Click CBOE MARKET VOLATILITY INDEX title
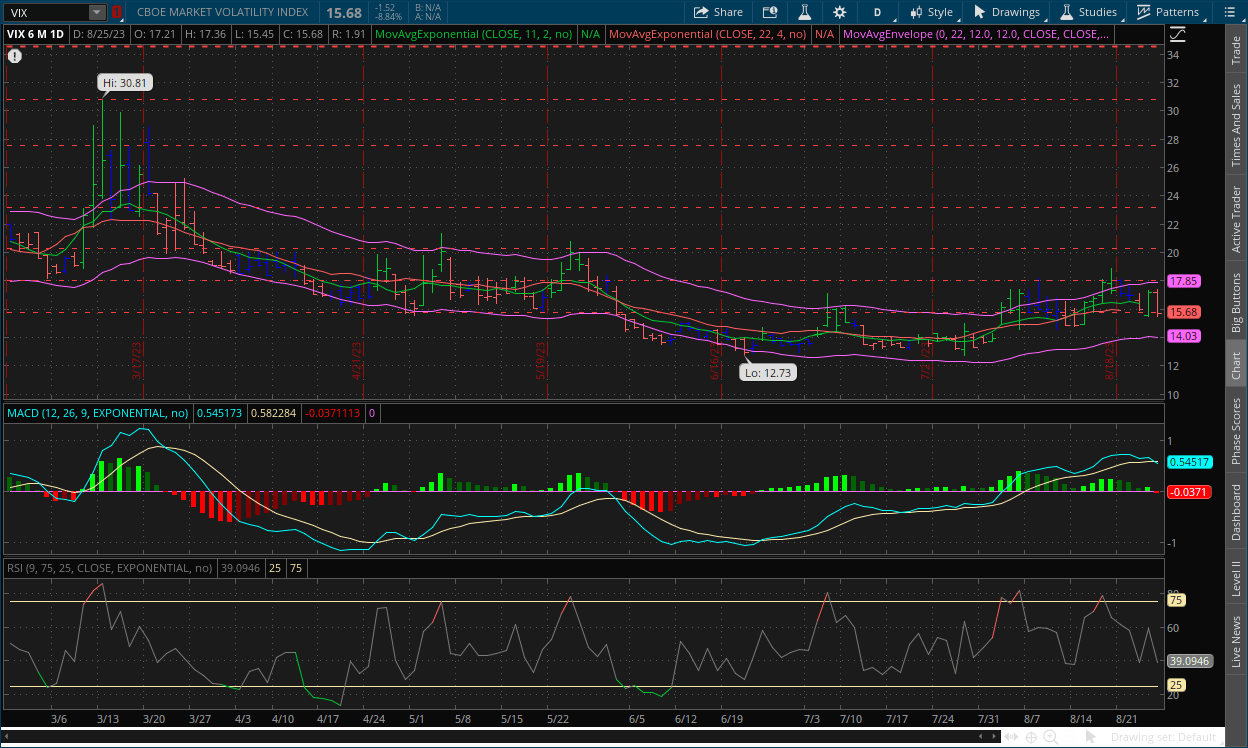This screenshot has width=1248, height=748. click(222, 12)
